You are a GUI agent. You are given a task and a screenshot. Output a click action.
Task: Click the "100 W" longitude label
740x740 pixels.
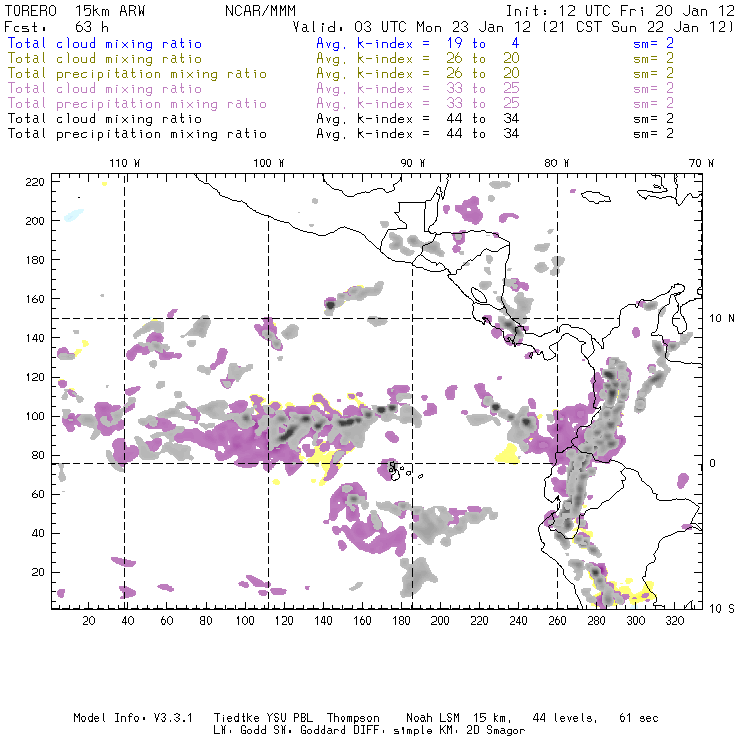pyautogui.click(x=269, y=163)
